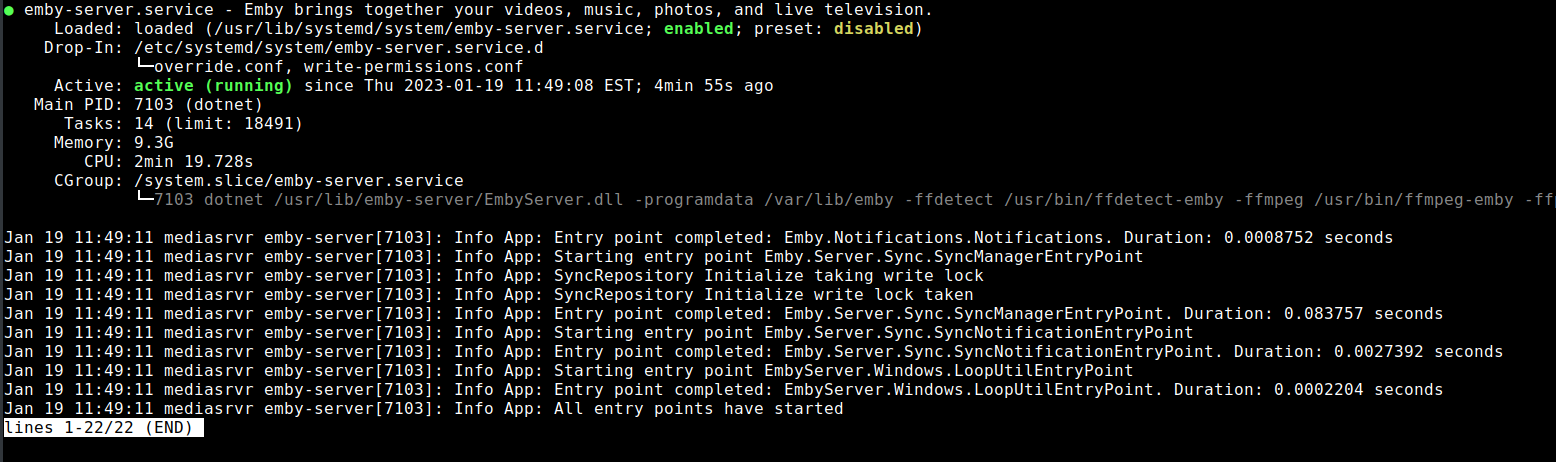
Task: Click the /etc/systemd/system/emby-server.service.d drop-in path
Action: [338, 48]
